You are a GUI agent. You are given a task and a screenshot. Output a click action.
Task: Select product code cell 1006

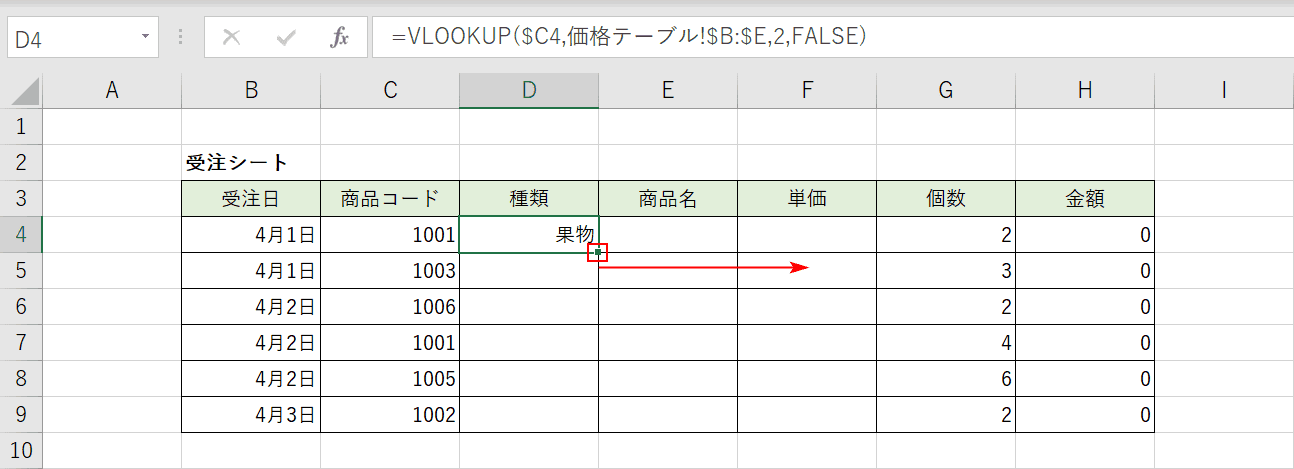pyautogui.click(x=390, y=307)
